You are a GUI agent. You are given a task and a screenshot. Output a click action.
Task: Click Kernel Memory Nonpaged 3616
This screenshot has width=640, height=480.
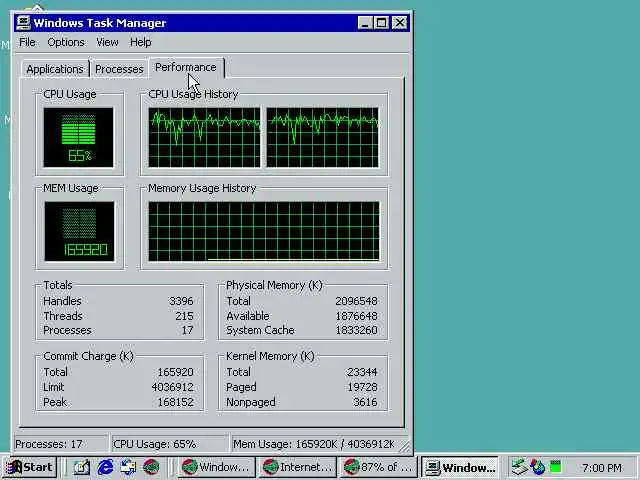pos(365,402)
